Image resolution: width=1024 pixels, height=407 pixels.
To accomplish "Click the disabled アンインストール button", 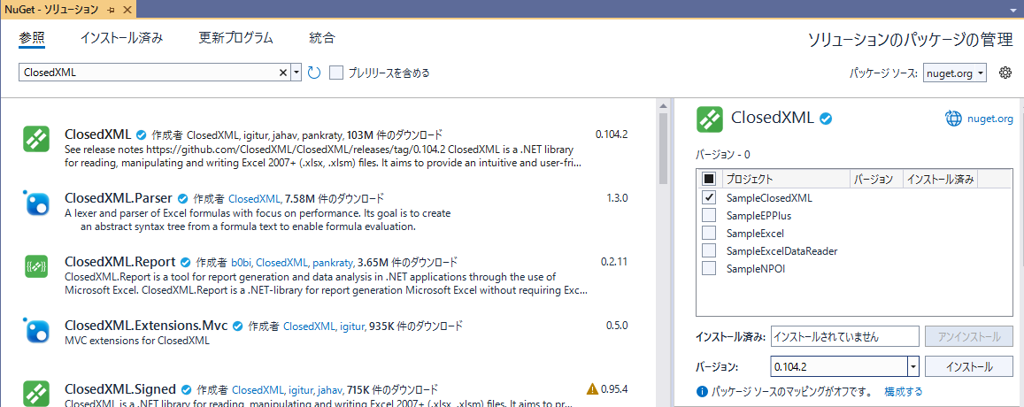I will pyautogui.click(x=969, y=337).
